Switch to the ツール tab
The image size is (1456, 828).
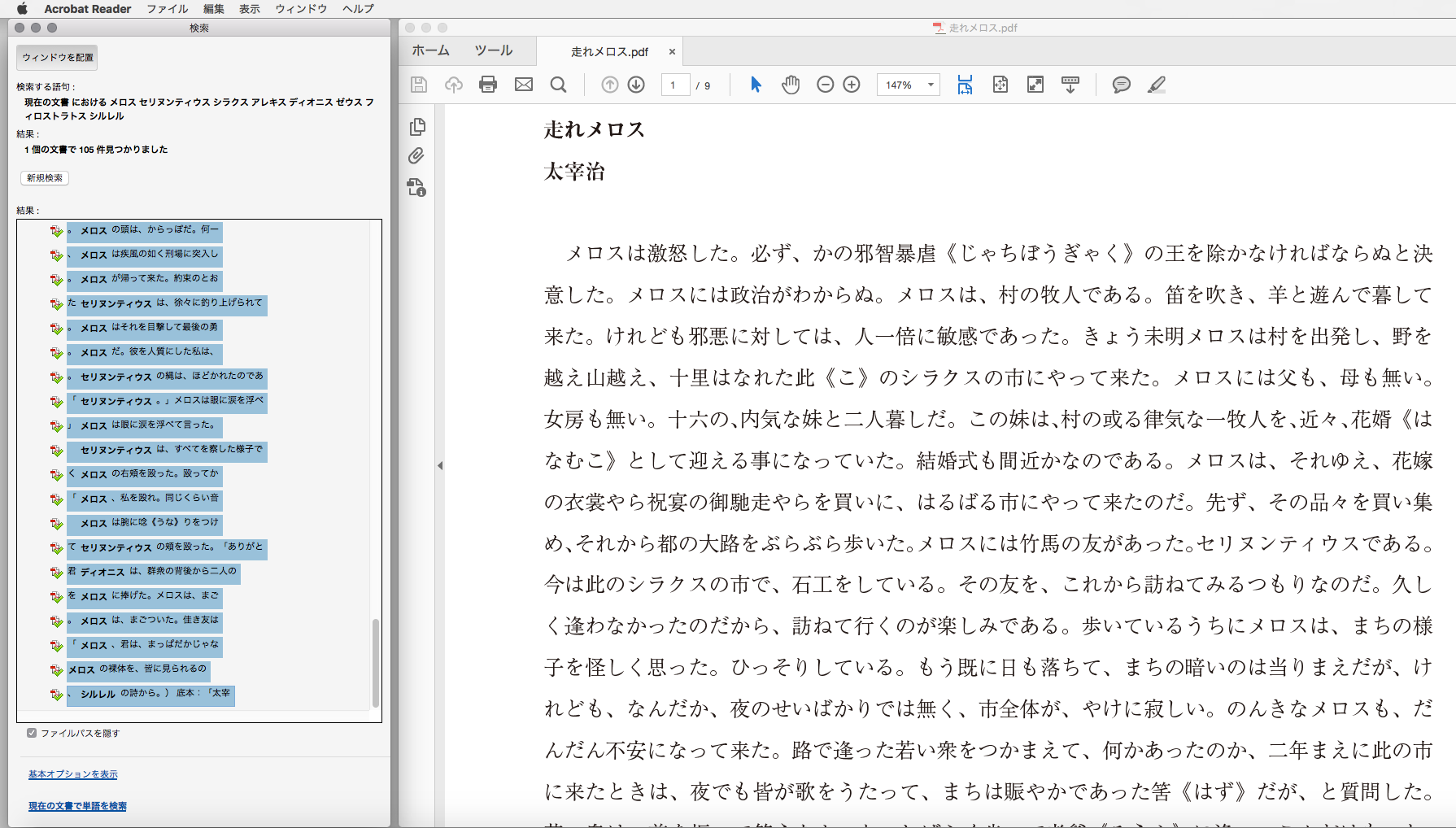(x=494, y=50)
